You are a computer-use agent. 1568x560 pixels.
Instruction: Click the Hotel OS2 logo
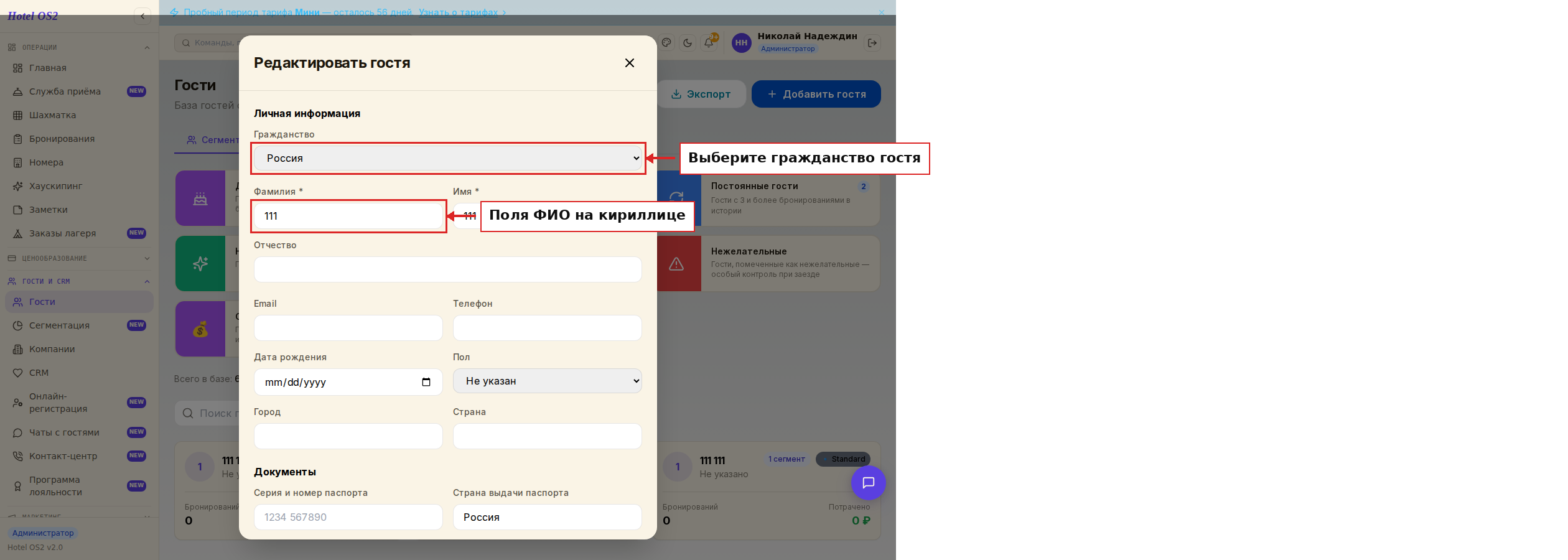[x=33, y=16]
